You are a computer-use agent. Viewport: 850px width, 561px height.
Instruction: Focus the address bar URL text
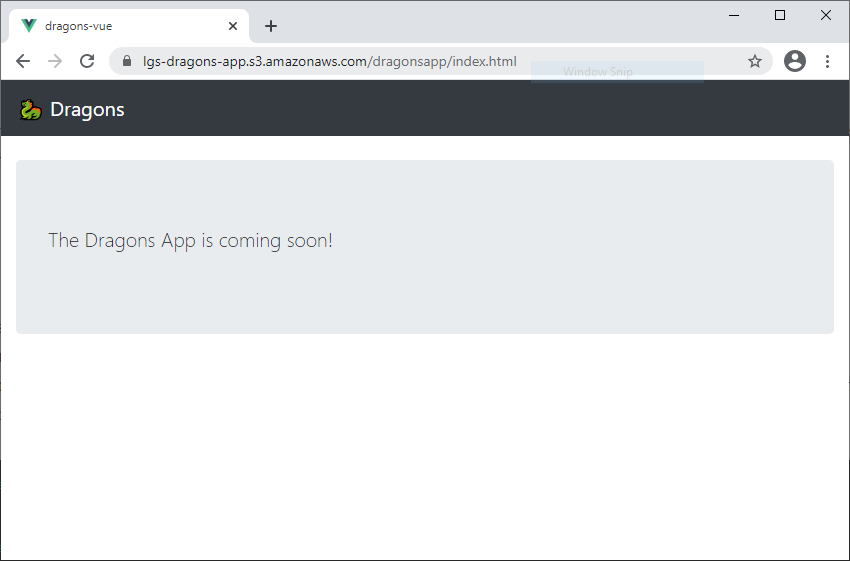(x=330, y=61)
